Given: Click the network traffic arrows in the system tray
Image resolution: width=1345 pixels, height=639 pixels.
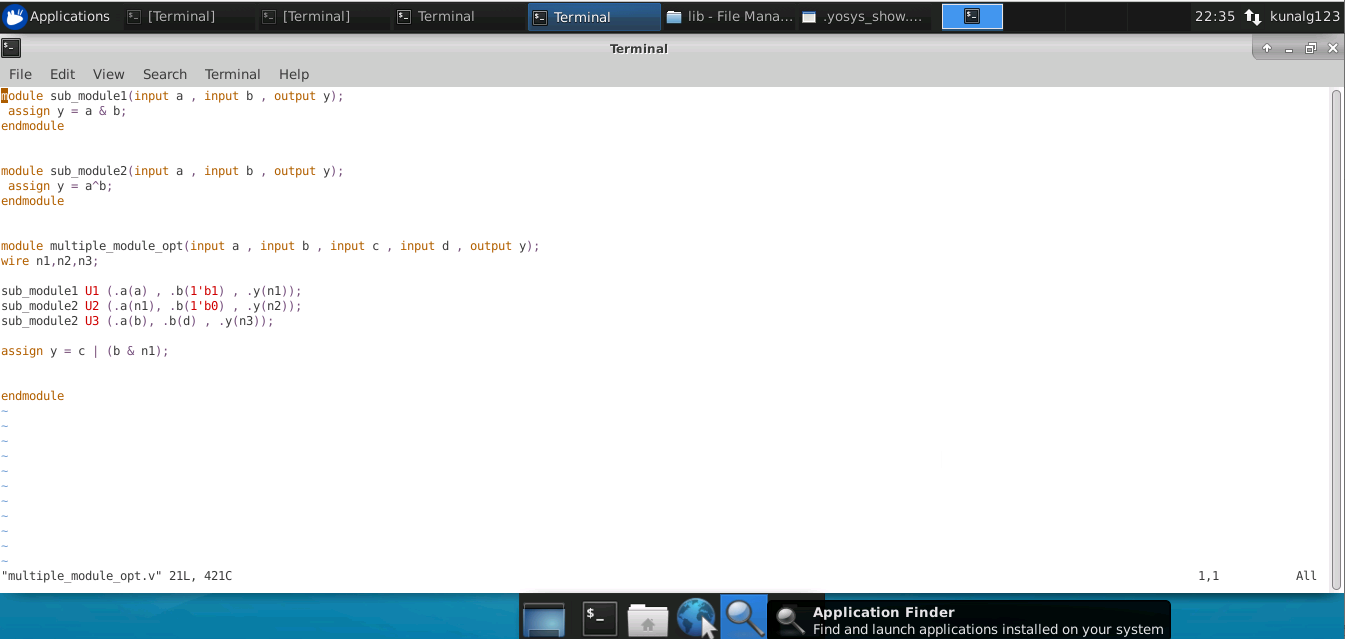Looking at the screenshot, I should (1251, 16).
